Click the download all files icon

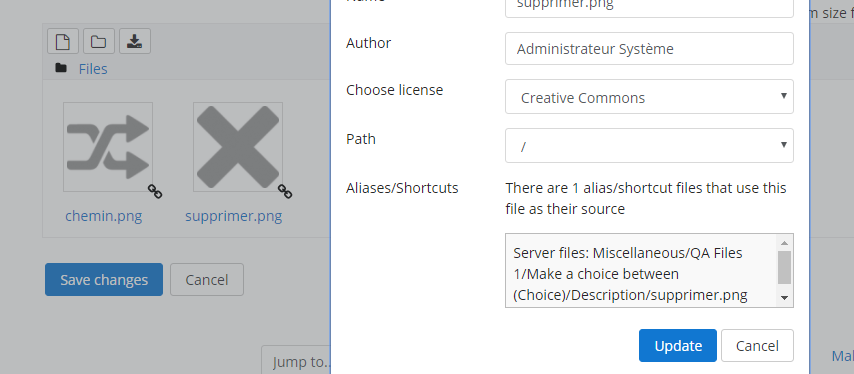click(x=135, y=41)
